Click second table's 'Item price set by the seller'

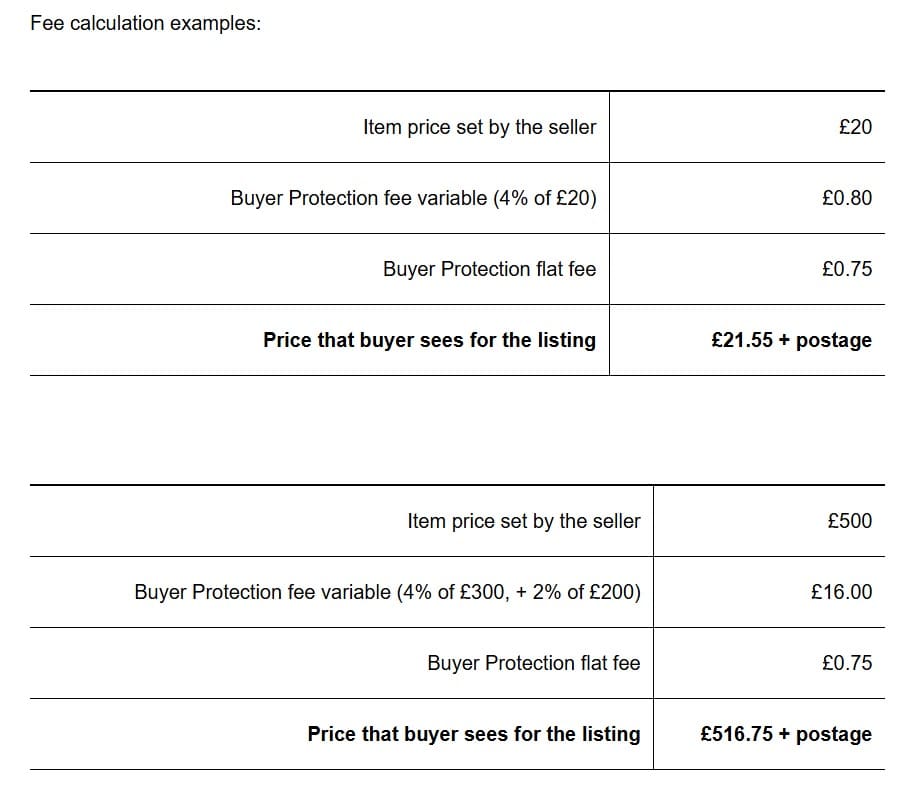tap(523, 521)
